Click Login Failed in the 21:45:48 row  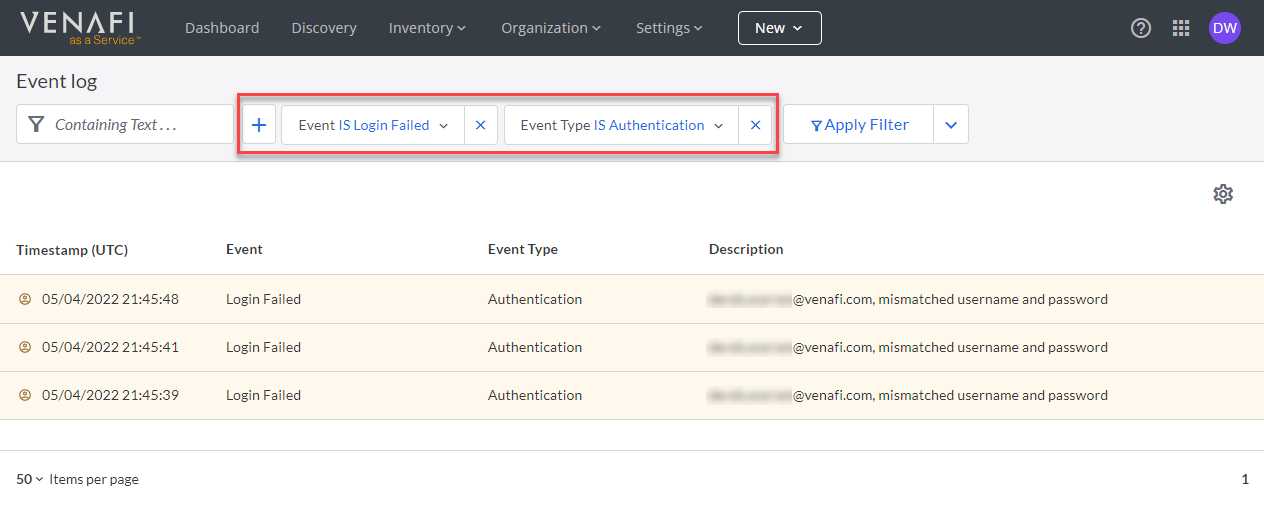[263, 299]
